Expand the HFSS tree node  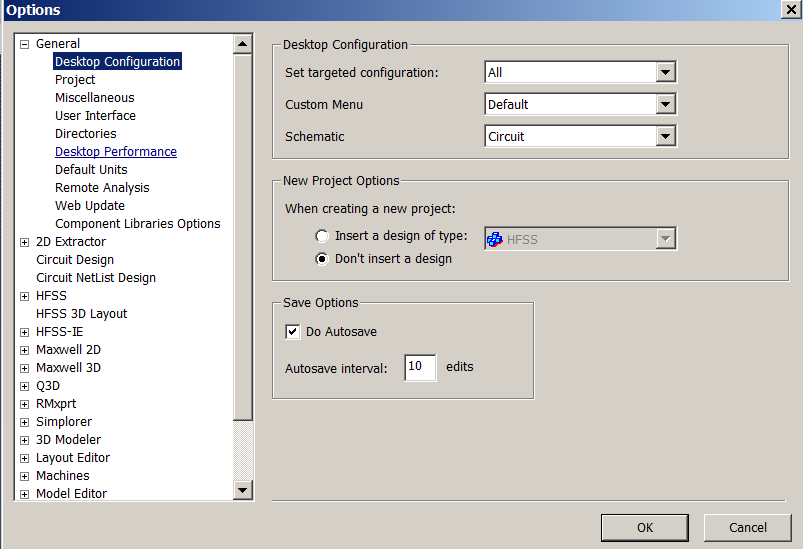click(x=24, y=297)
